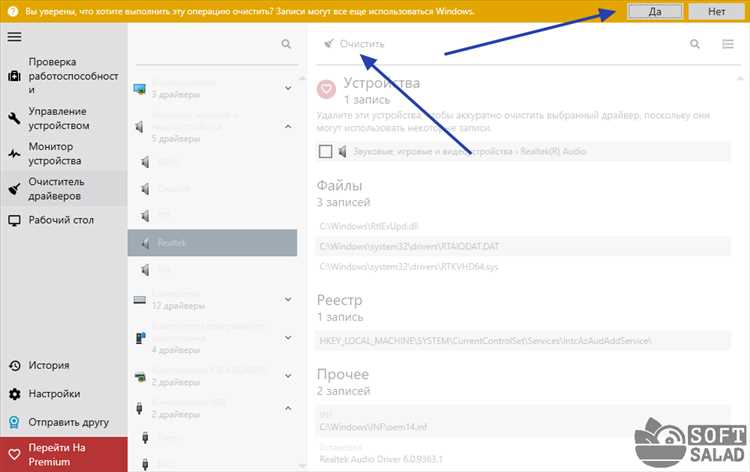The height and width of the screenshot is (472, 750).
Task: Select file path ending RTAIODAT.DAT
Action: [x=523, y=246]
